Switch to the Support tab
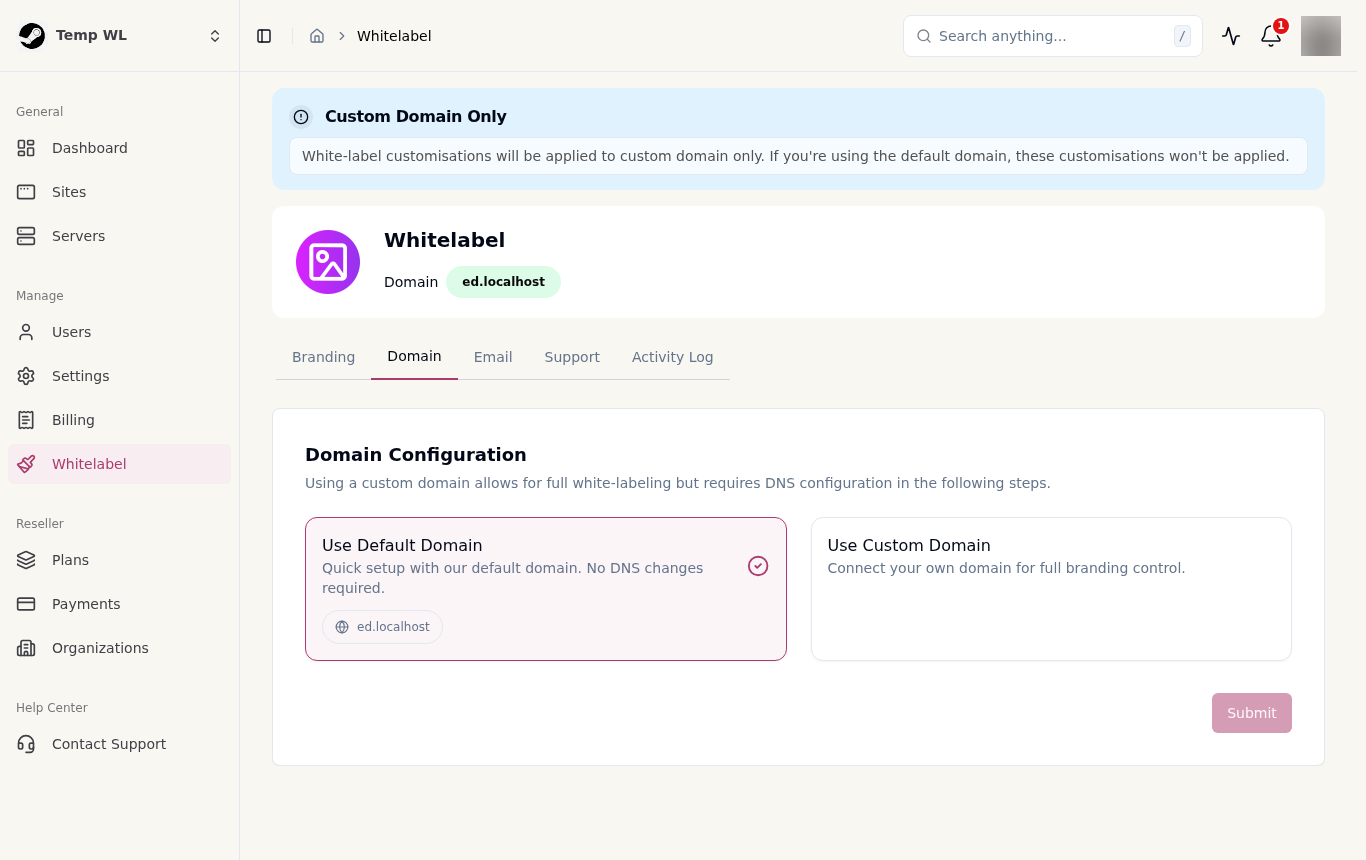 point(572,357)
